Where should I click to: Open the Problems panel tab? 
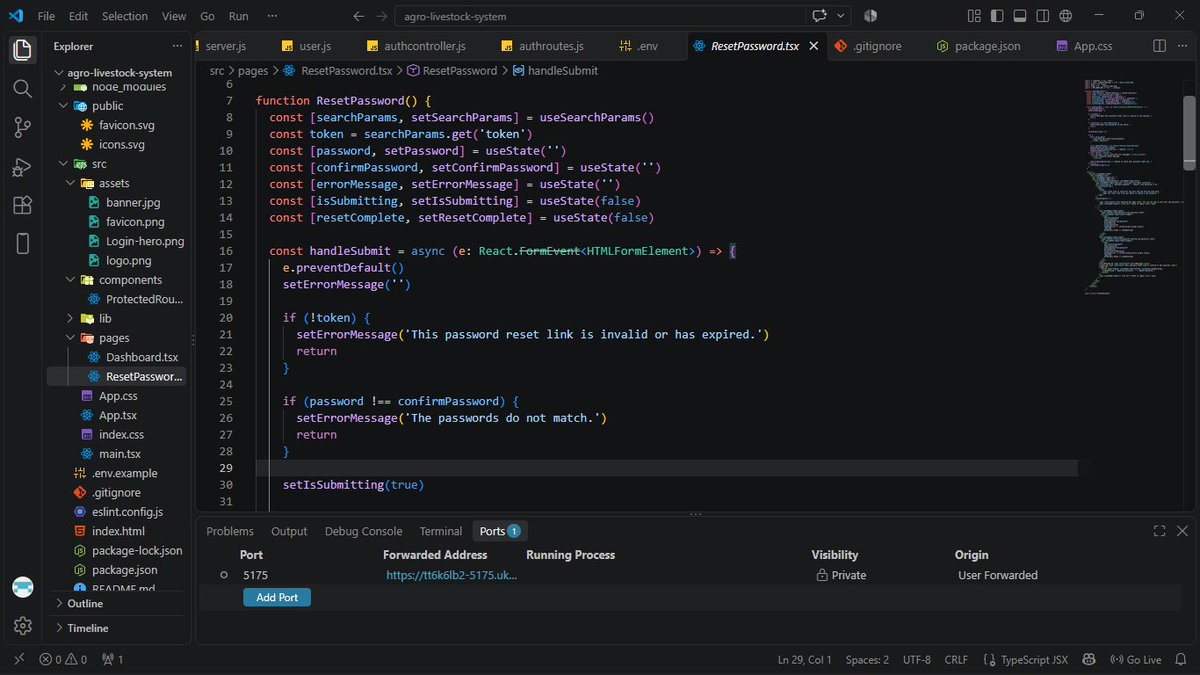tap(230, 531)
